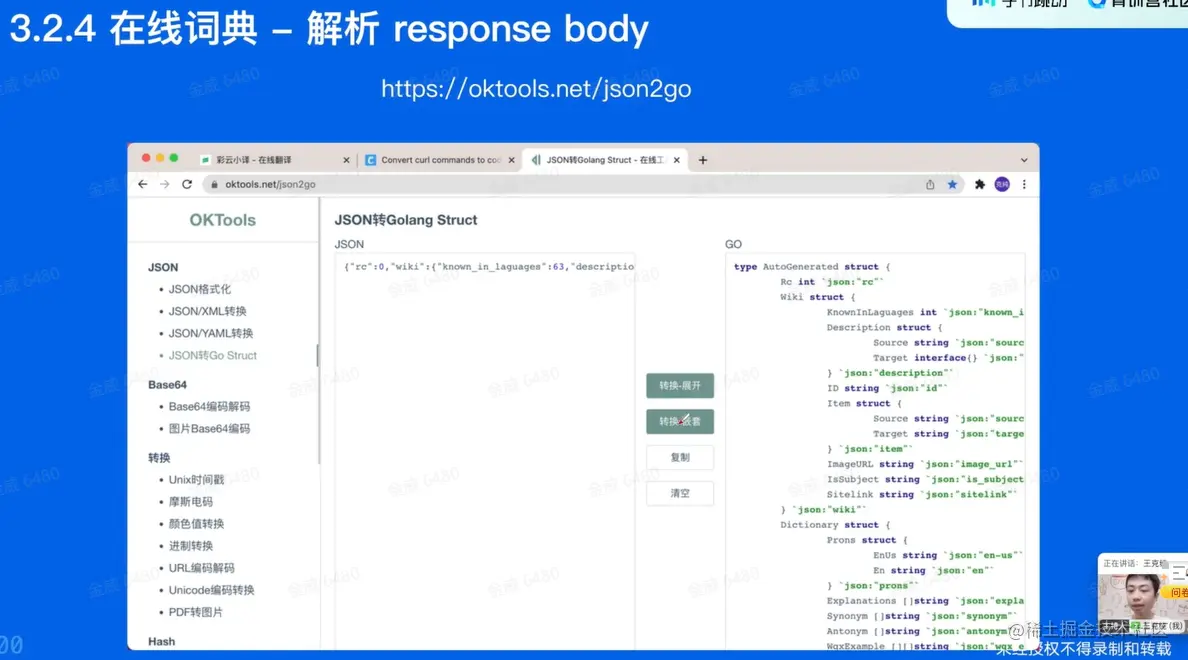1188x660 pixels.
Task: Open 摩斯电码 tool
Action: tap(190, 501)
